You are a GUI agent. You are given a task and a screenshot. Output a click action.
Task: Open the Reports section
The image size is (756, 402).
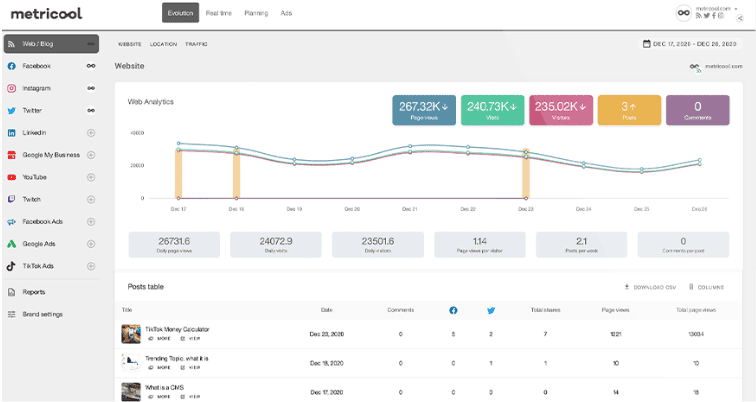click(x=35, y=292)
